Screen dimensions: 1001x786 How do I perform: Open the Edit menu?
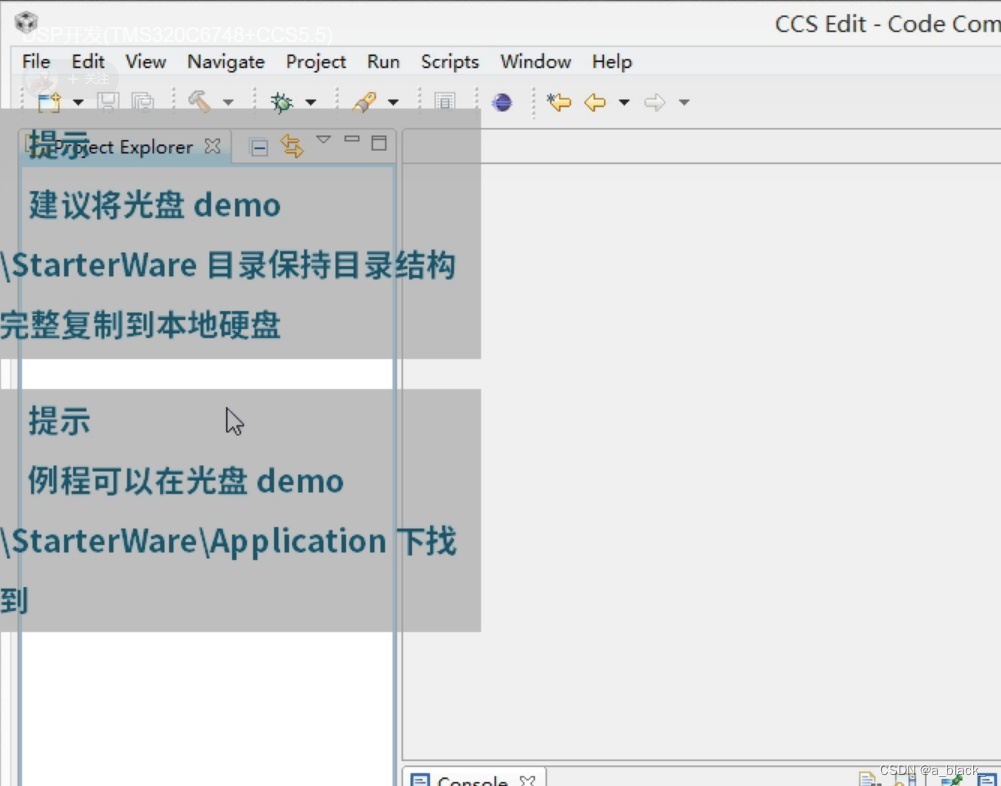click(x=87, y=61)
